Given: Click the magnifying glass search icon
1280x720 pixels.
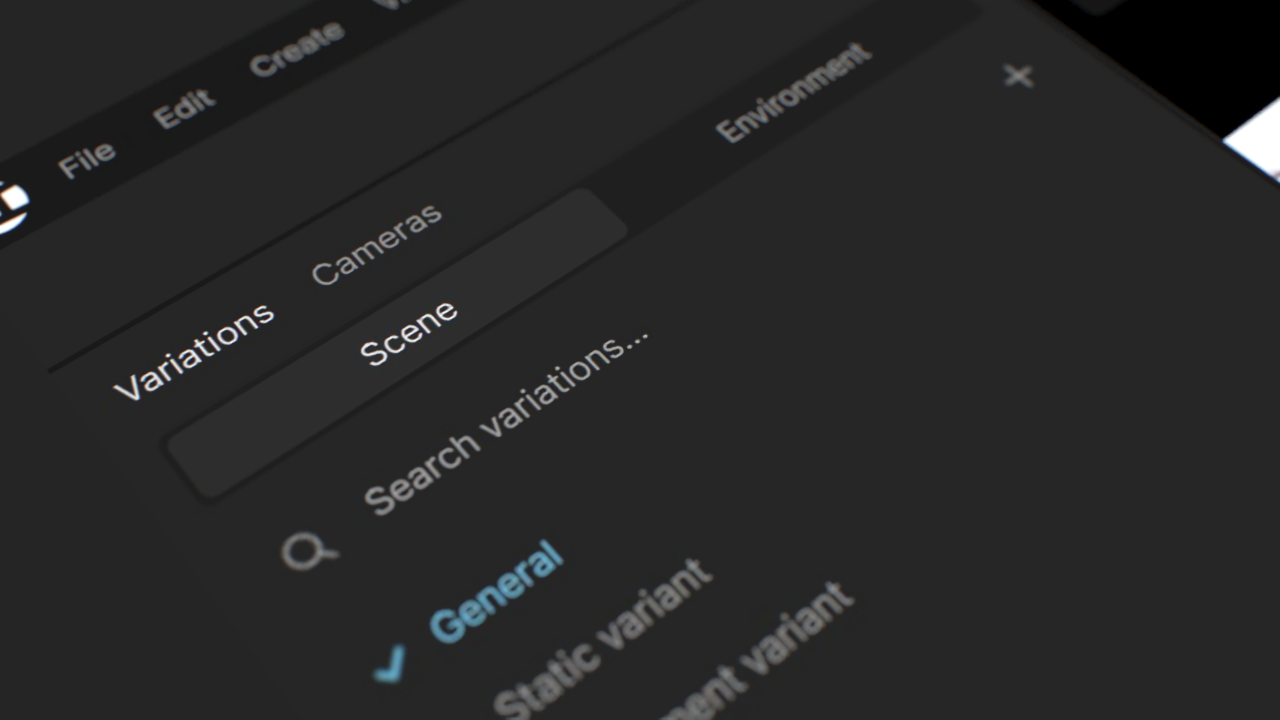Looking at the screenshot, I should point(309,550).
